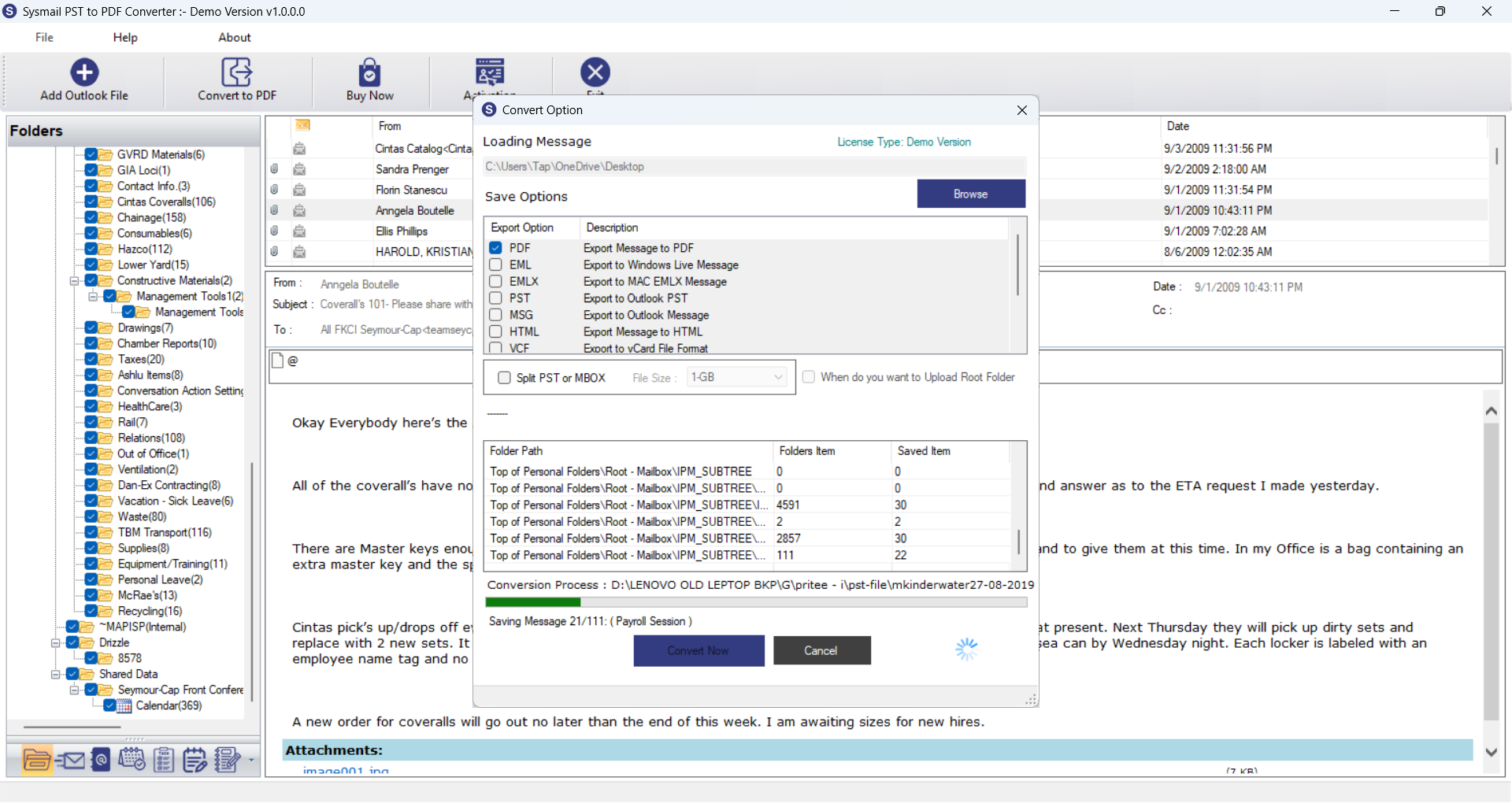Image resolution: width=1512 pixels, height=803 pixels.
Task: Click the folder icon next to Drizzle
Action: pyautogui.click(x=88, y=643)
